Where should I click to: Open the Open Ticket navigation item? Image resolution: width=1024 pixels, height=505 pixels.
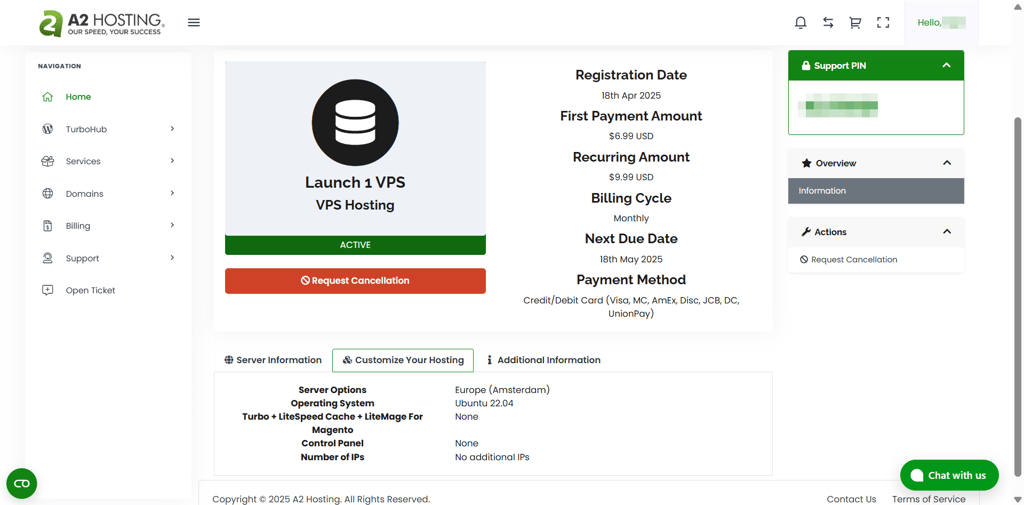point(90,290)
